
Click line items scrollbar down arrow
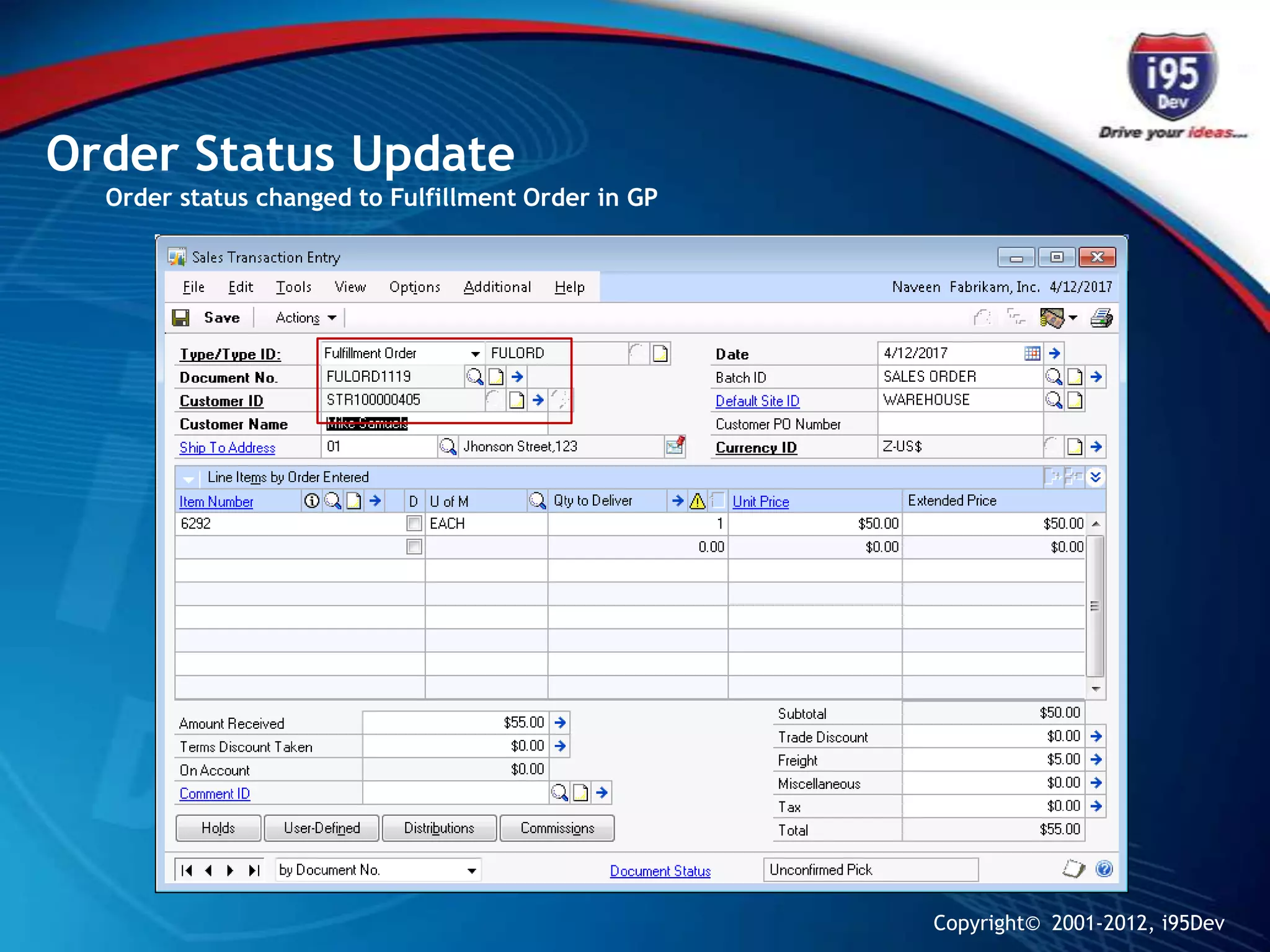point(1096,689)
